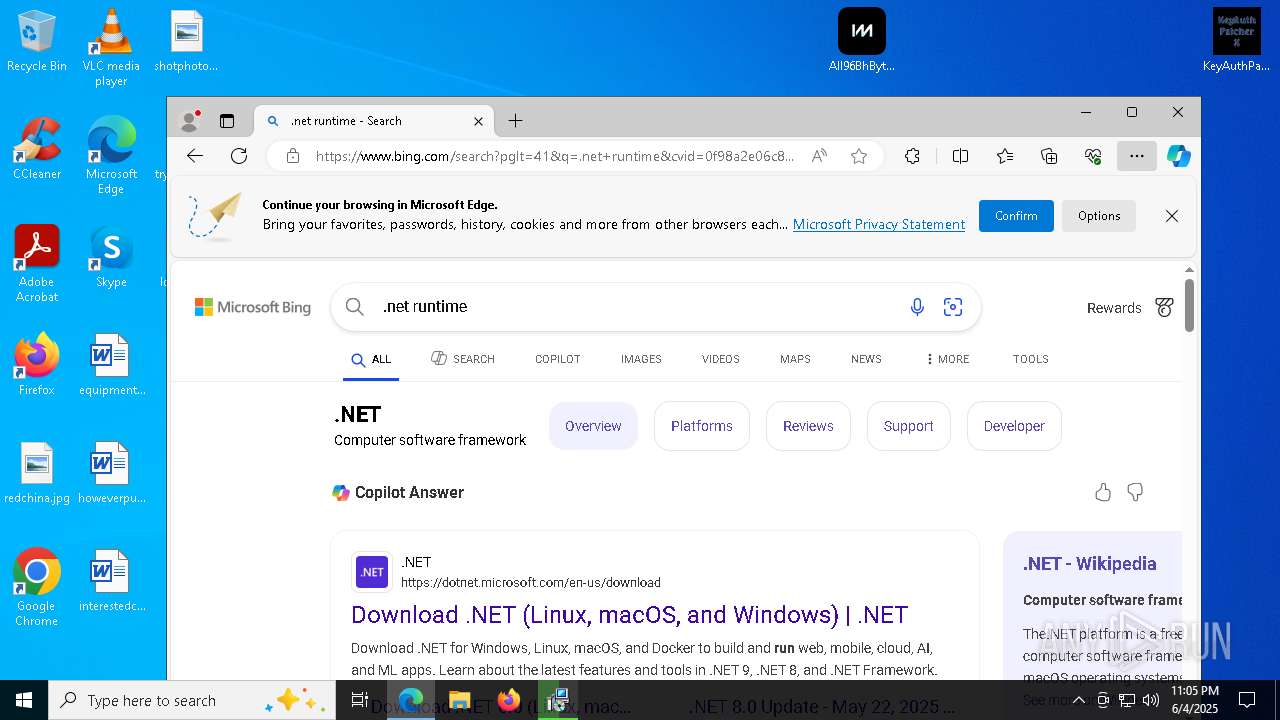Close the .net runtime - Search tab
The width and height of the screenshot is (1280, 720).
coord(478,121)
